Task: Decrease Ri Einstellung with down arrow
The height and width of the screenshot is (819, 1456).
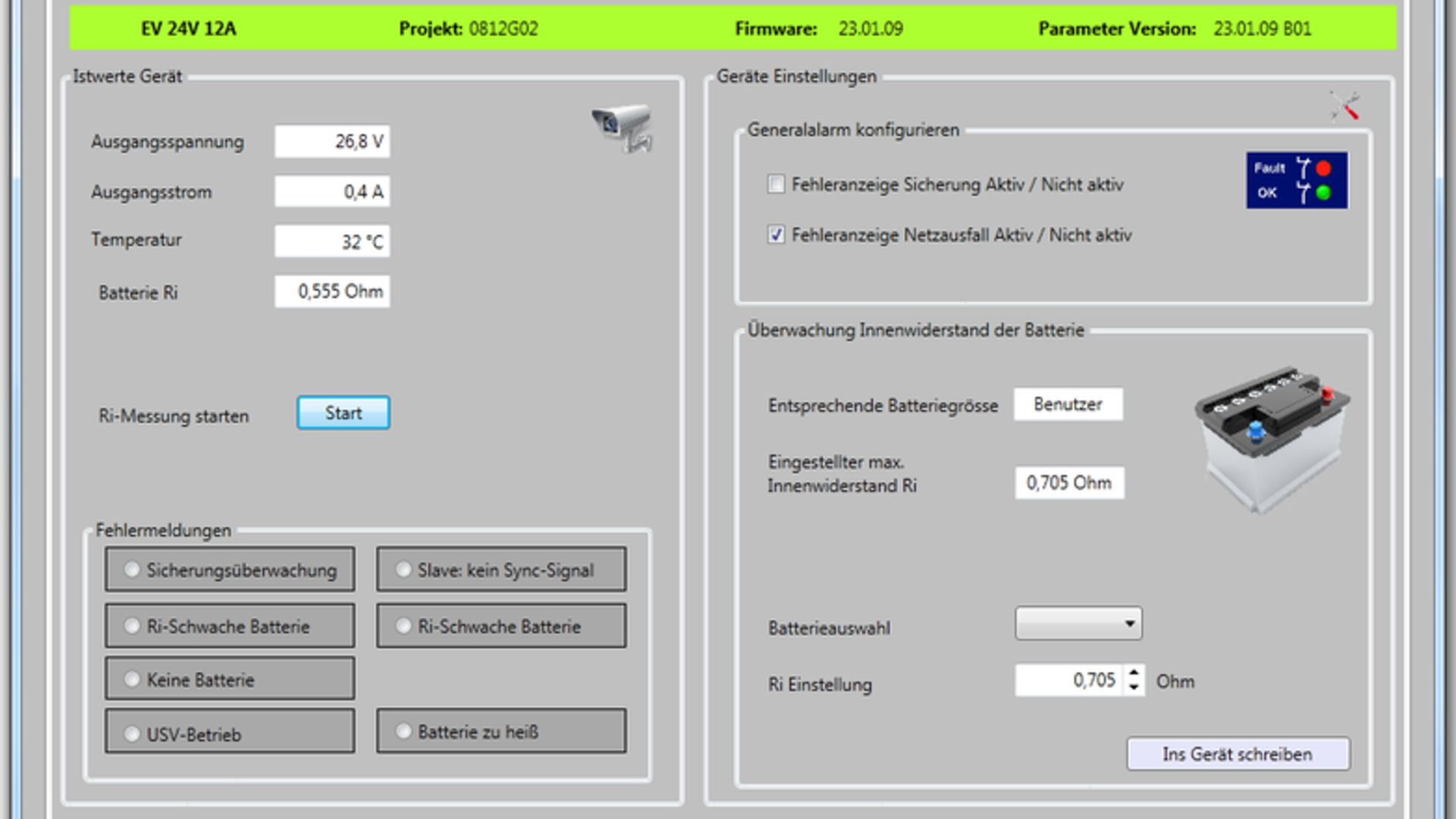Action: [1134, 688]
